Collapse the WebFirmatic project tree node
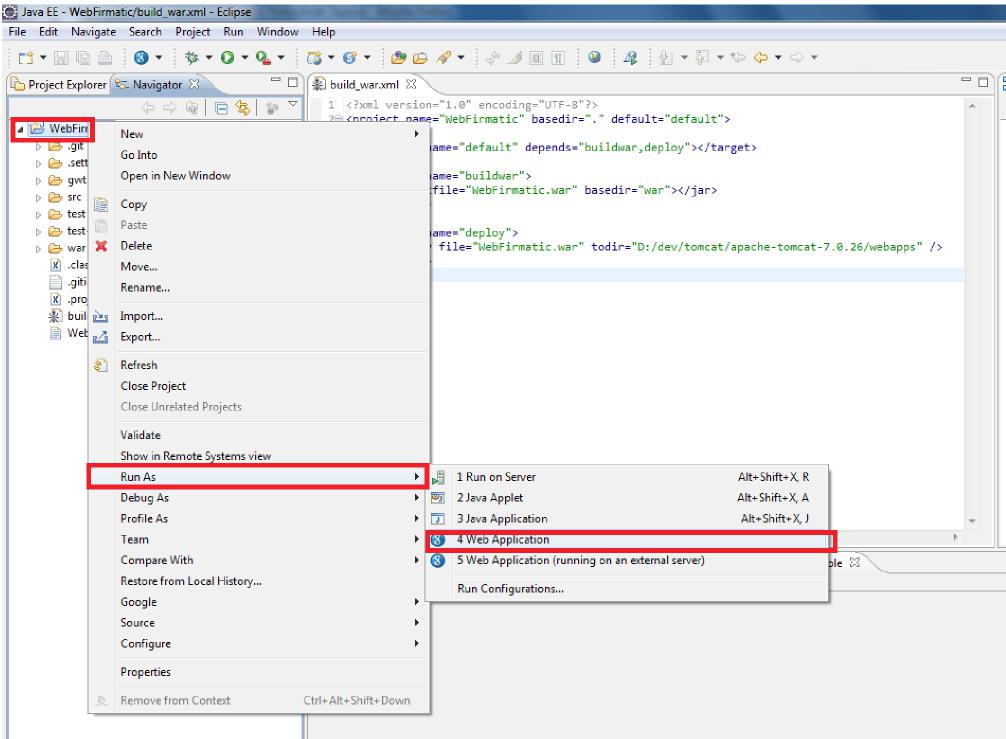The height and width of the screenshot is (739, 1006). pos(22,129)
